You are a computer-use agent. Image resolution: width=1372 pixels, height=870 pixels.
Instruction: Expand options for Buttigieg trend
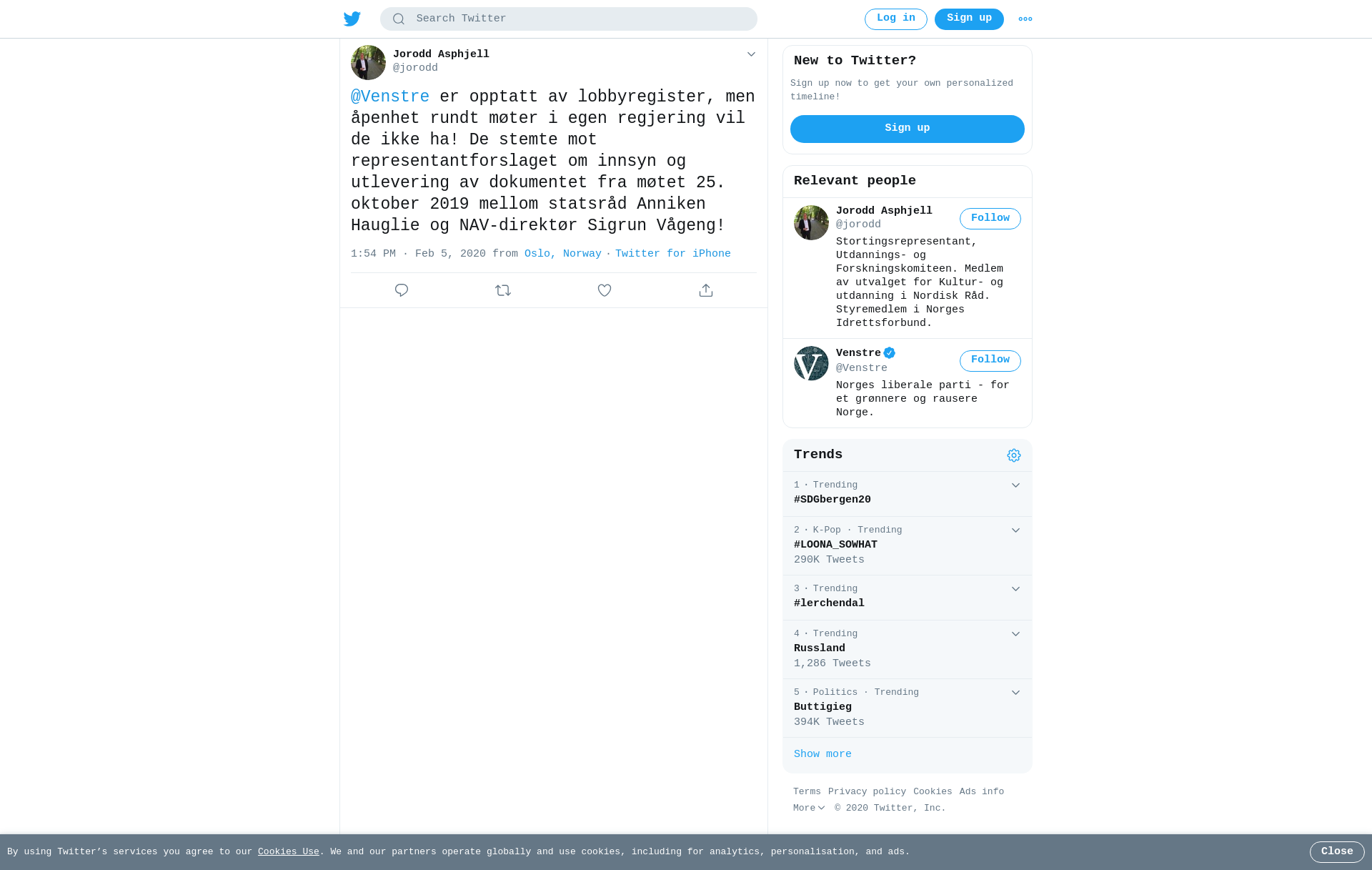1015,693
